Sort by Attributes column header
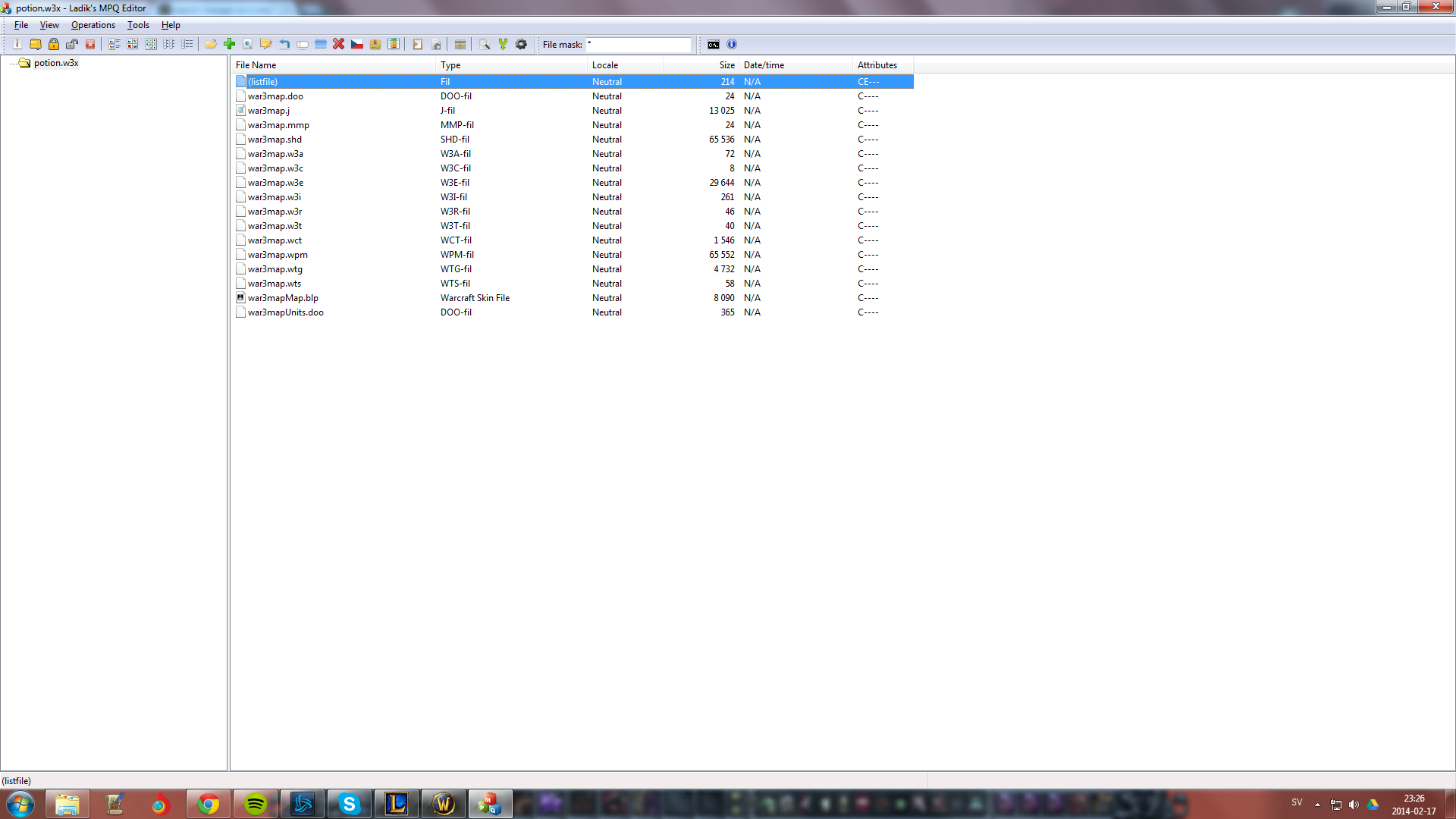The height and width of the screenshot is (819, 1456). 883,65
